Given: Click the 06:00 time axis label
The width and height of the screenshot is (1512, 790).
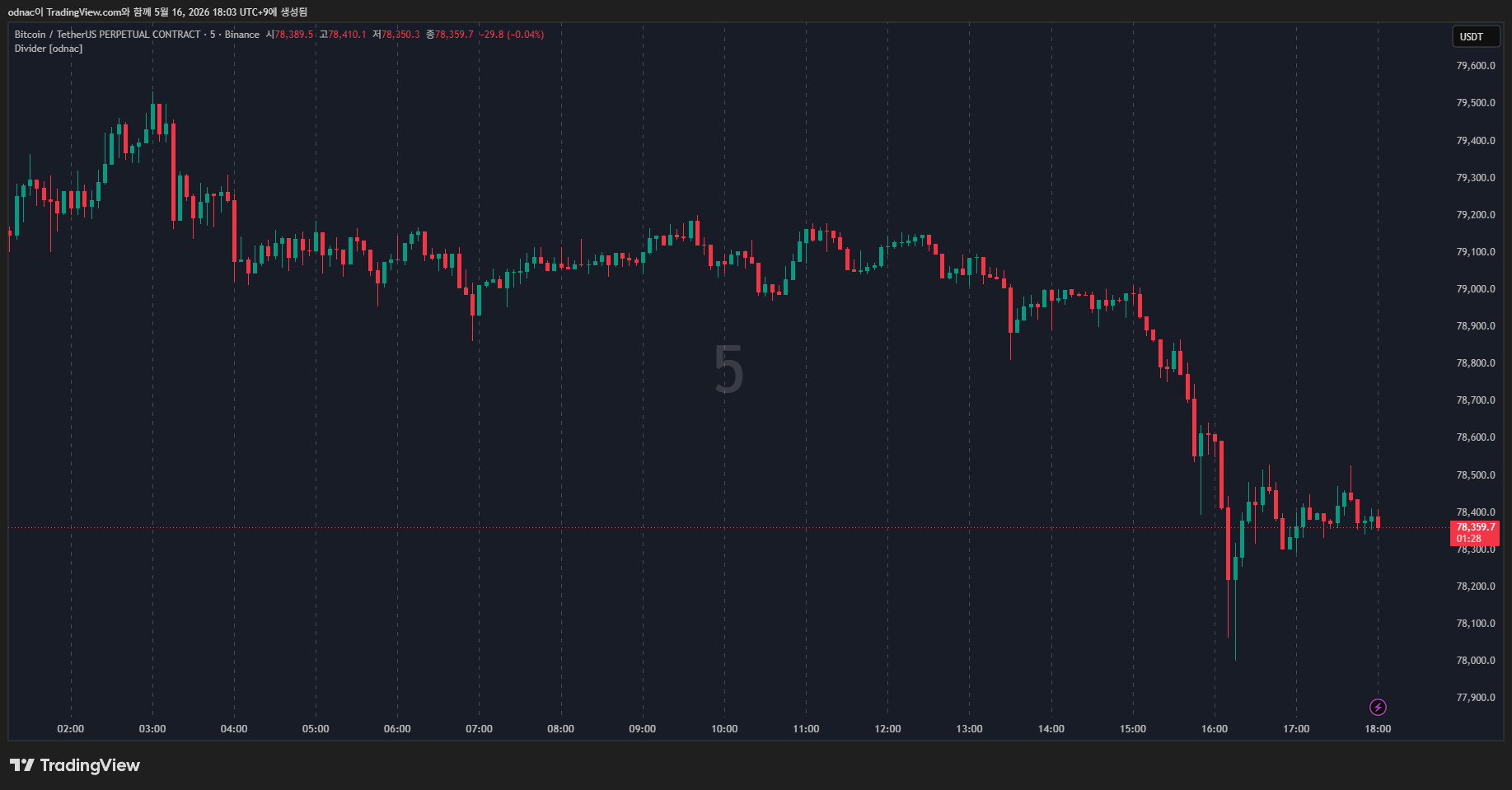Looking at the screenshot, I should click(x=397, y=729).
